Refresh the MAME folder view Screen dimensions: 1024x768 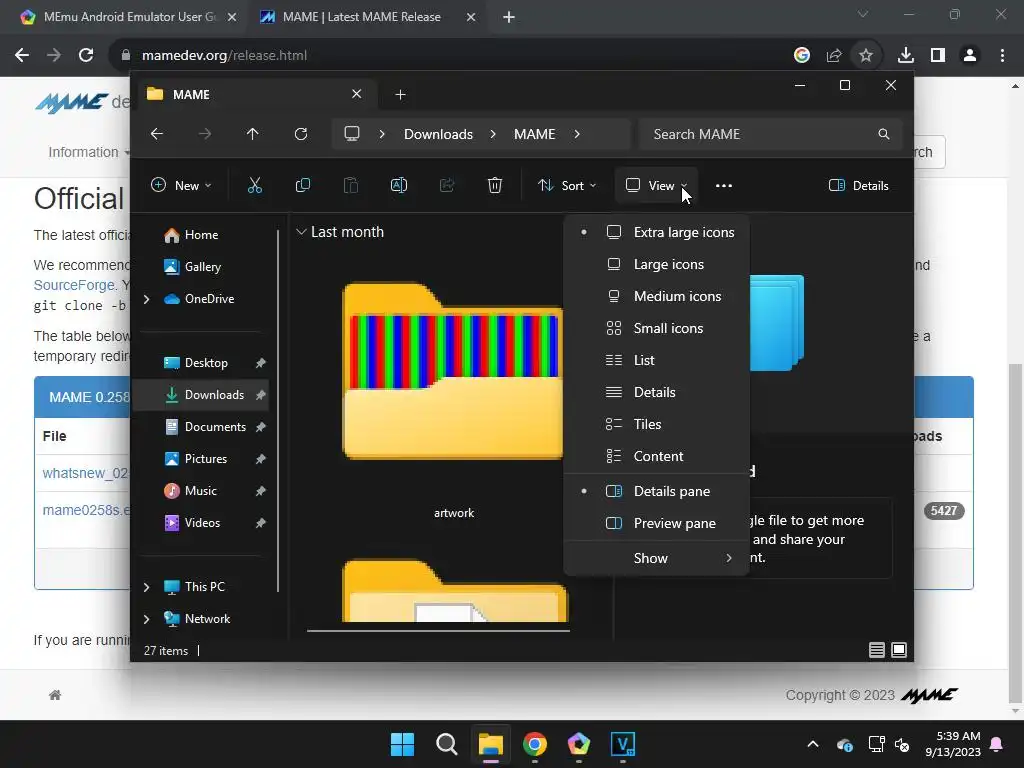click(x=300, y=134)
